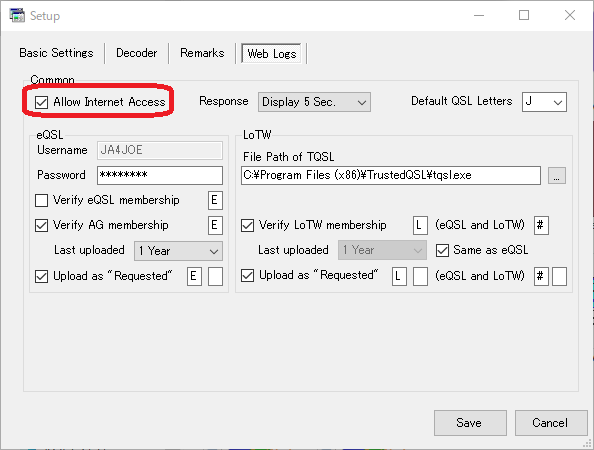
Task: Click the Setup window app icon
Action: point(17,16)
